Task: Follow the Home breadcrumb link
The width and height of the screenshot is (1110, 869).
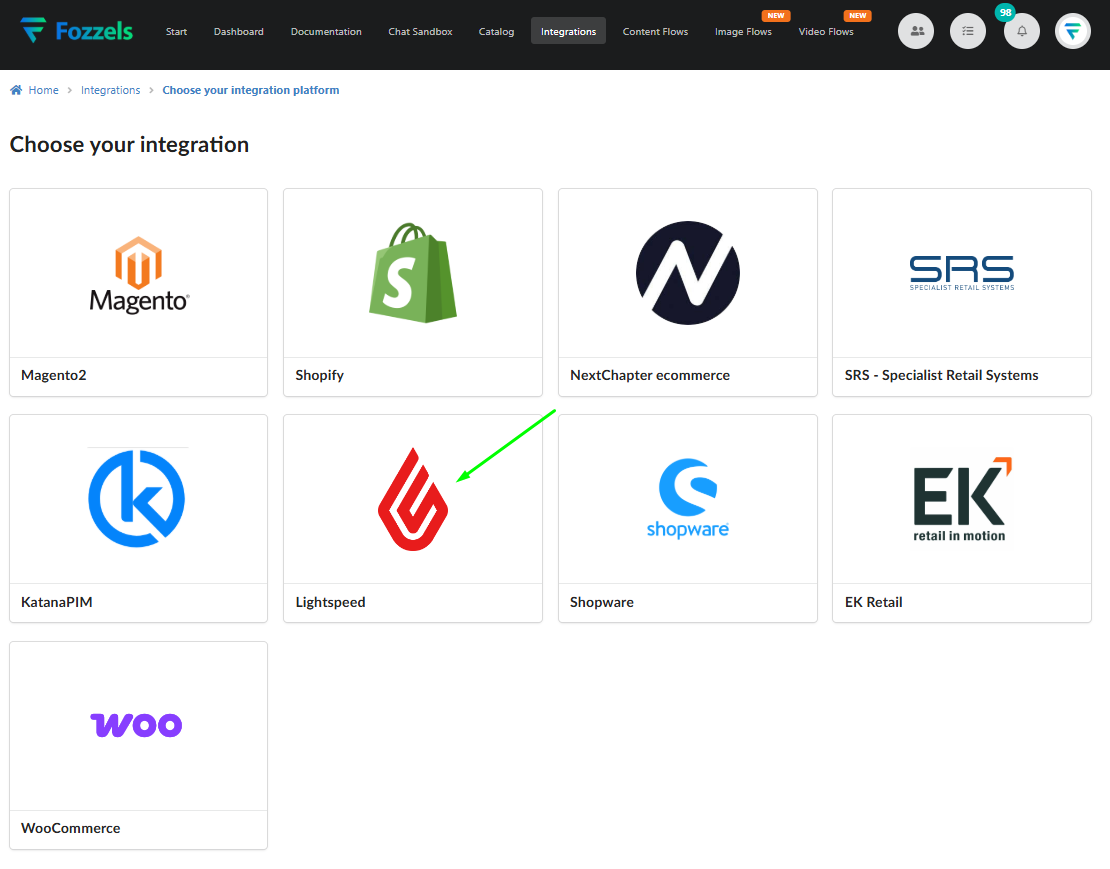Action: pyautogui.click(x=43, y=90)
